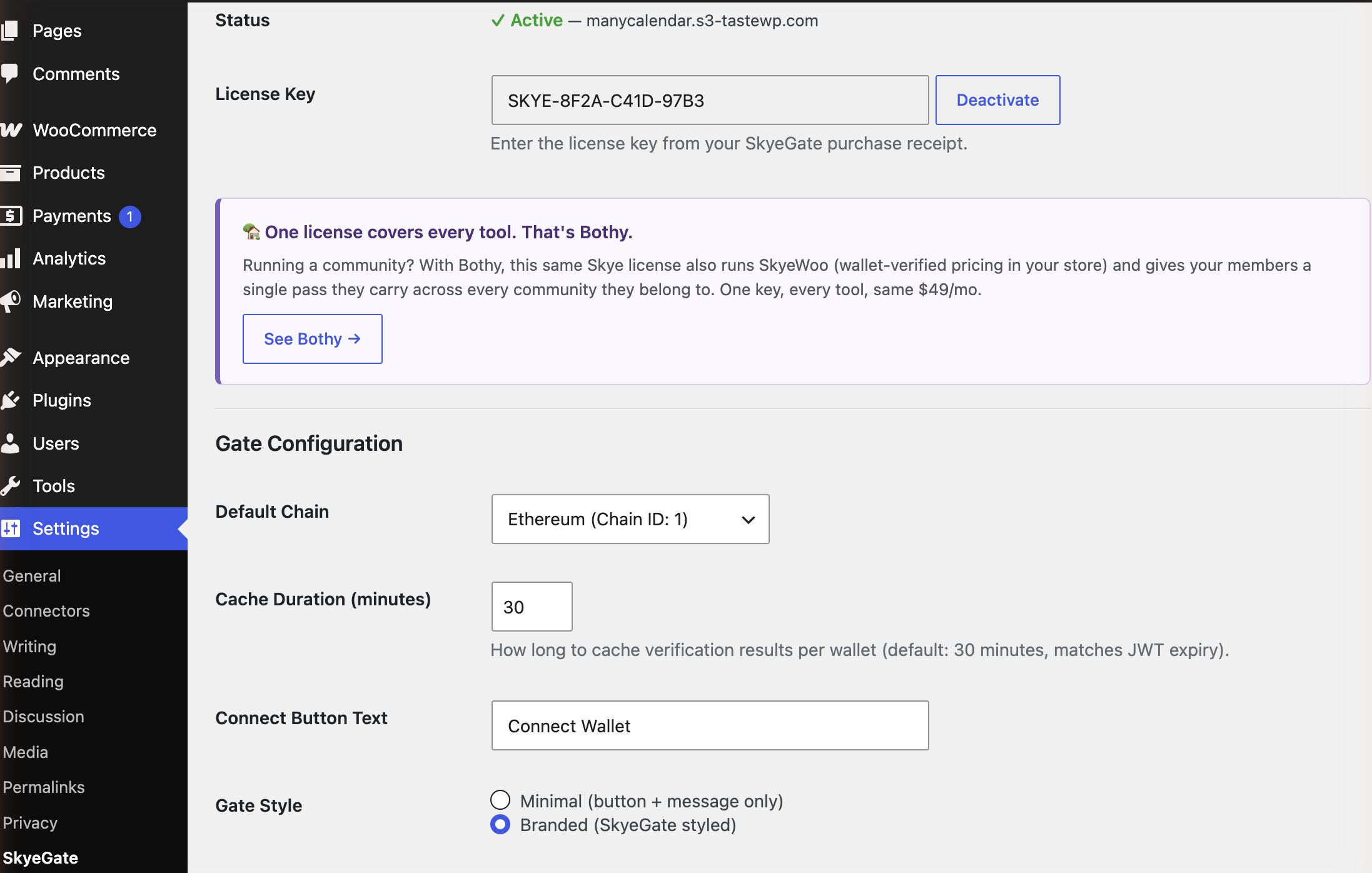The image size is (1372, 873).
Task: Click the Settings sliders icon
Action: pyautogui.click(x=10, y=528)
